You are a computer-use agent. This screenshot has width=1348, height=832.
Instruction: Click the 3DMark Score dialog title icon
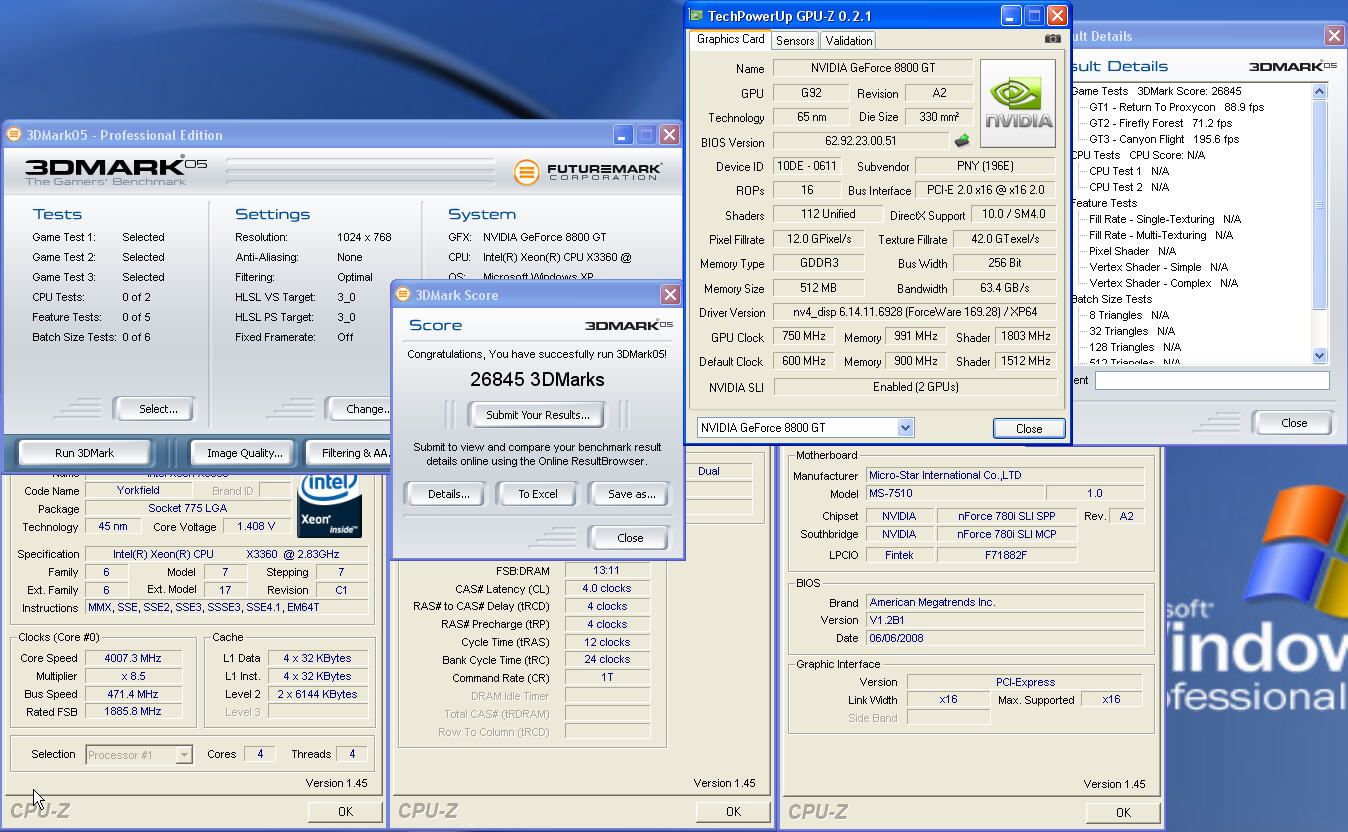tap(403, 294)
